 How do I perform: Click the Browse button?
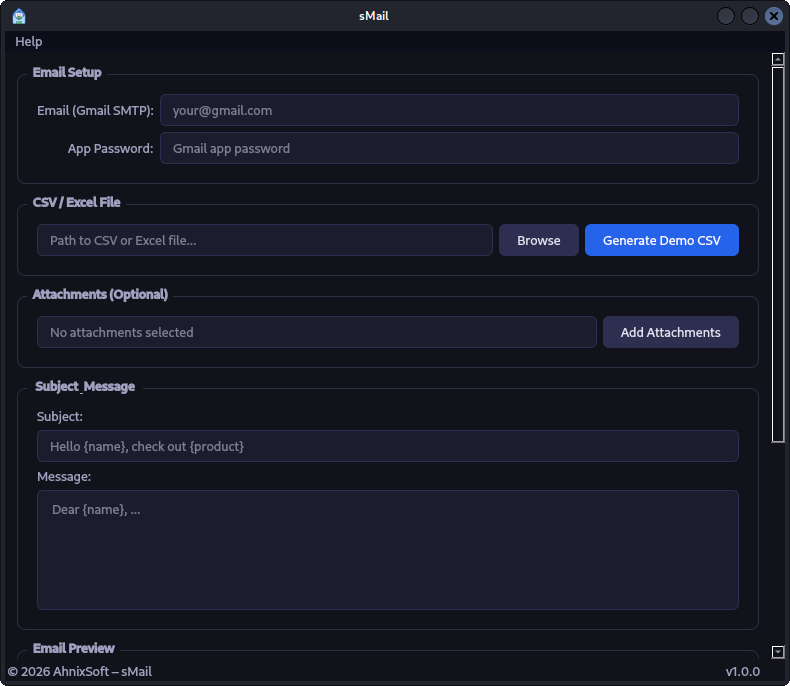pyautogui.click(x=539, y=240)
